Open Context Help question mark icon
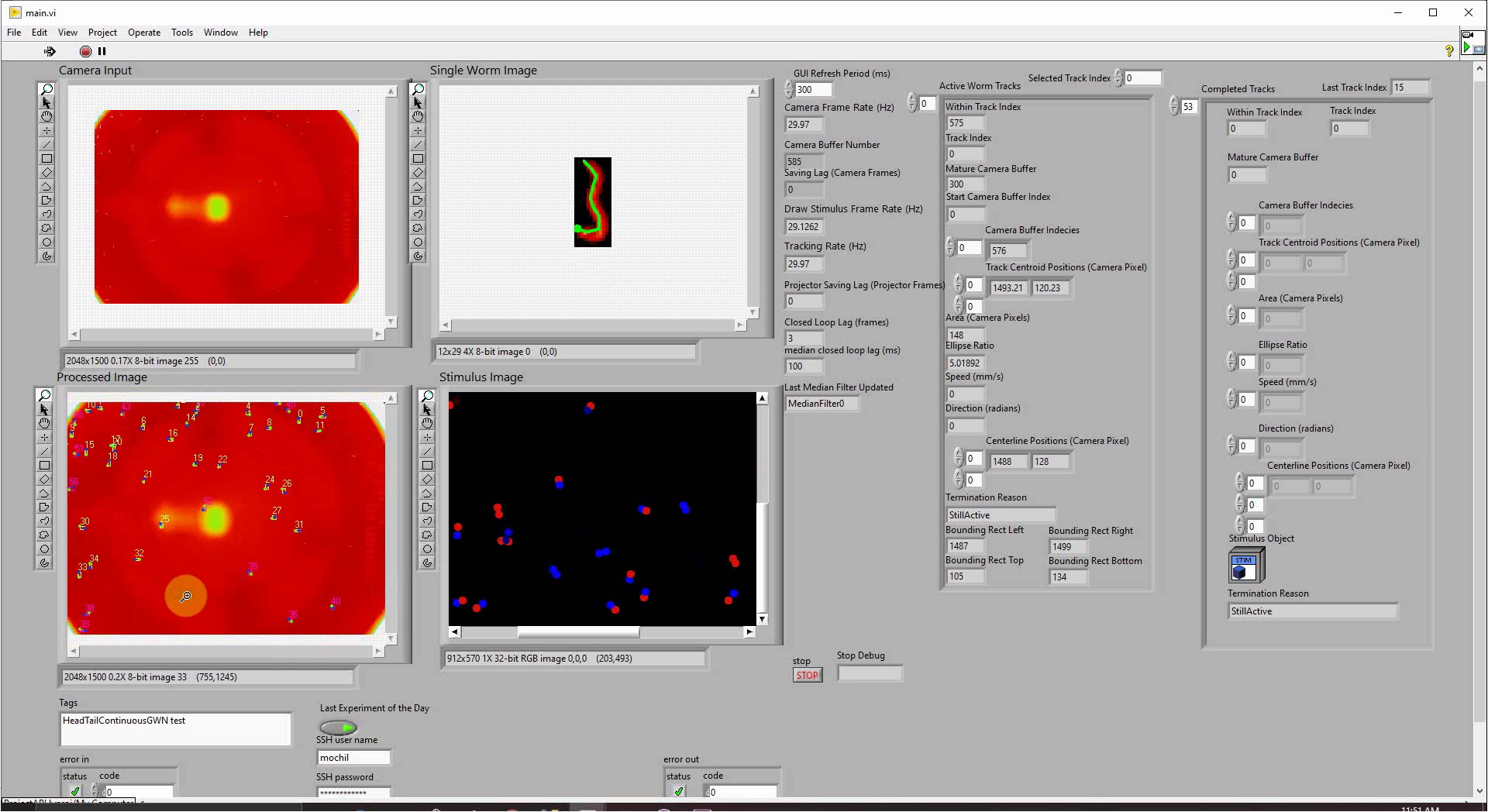The image size is (1488, 812). (x=1448, y=50)
